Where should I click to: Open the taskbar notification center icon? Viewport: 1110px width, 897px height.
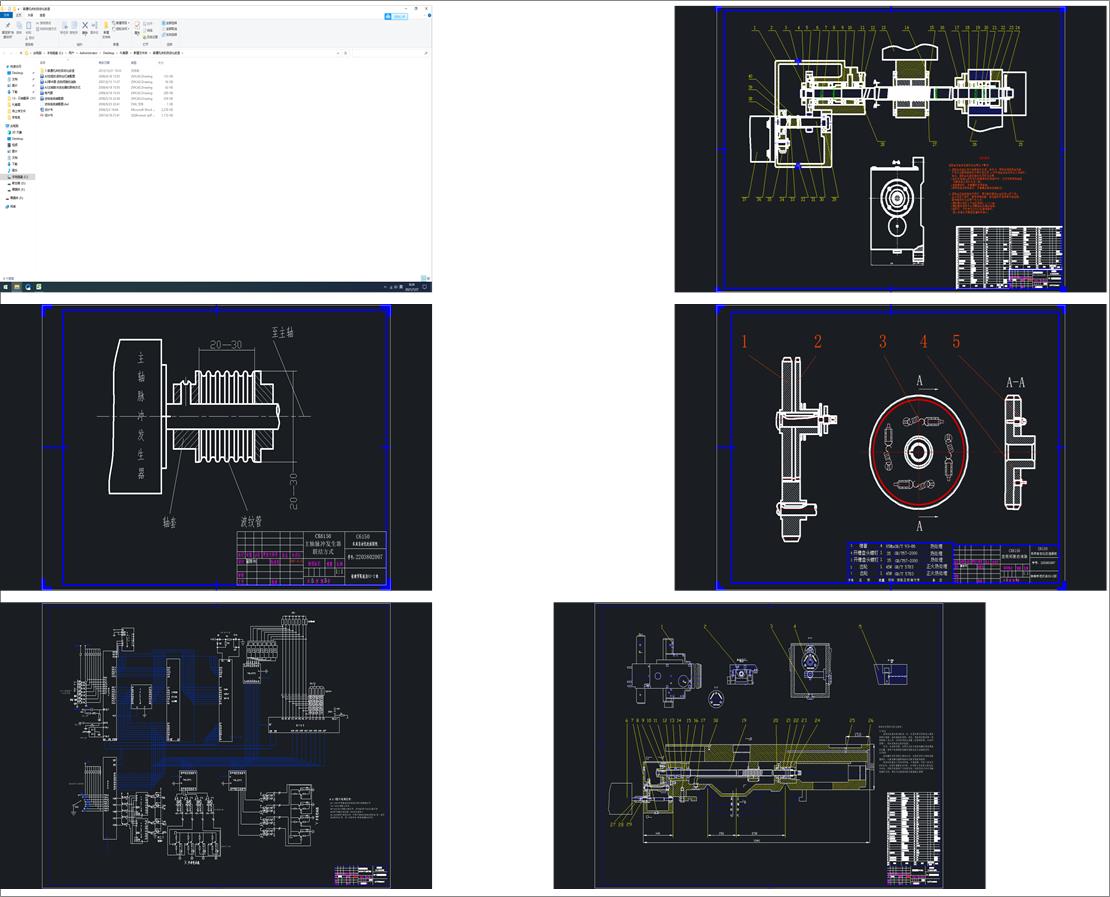click(x=425, y=287)
